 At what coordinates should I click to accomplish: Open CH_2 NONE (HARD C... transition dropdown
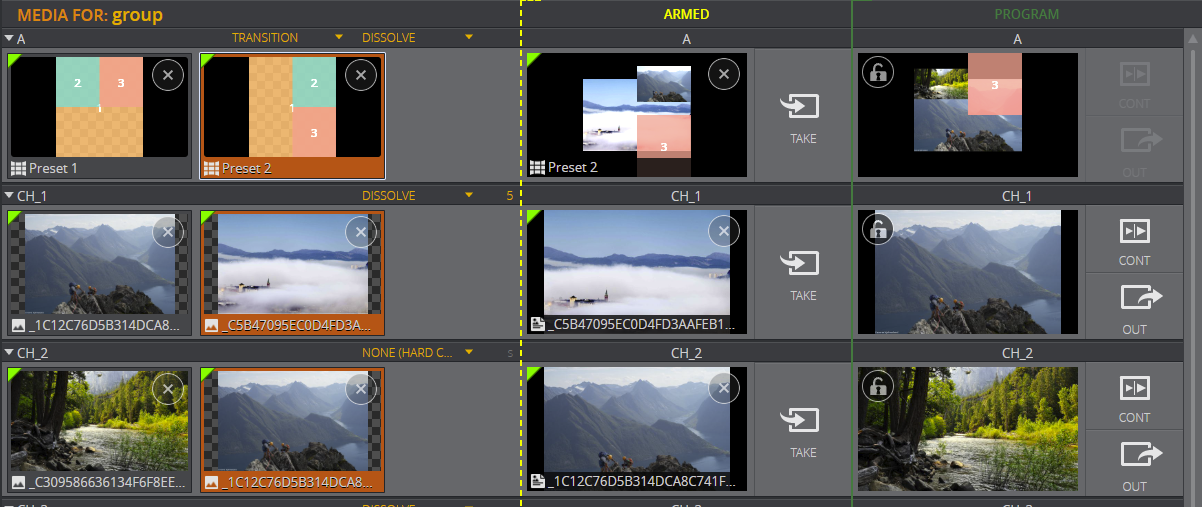469,352
